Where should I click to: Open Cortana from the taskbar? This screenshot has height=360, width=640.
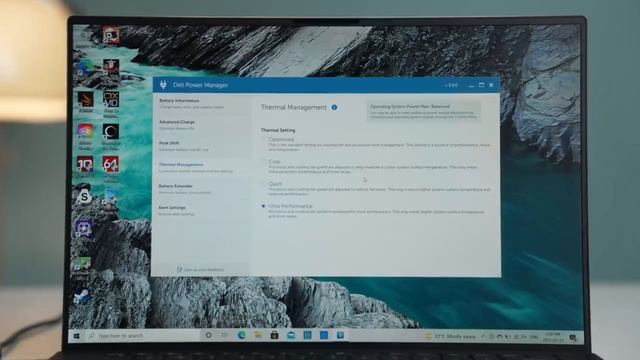[208, 335]
